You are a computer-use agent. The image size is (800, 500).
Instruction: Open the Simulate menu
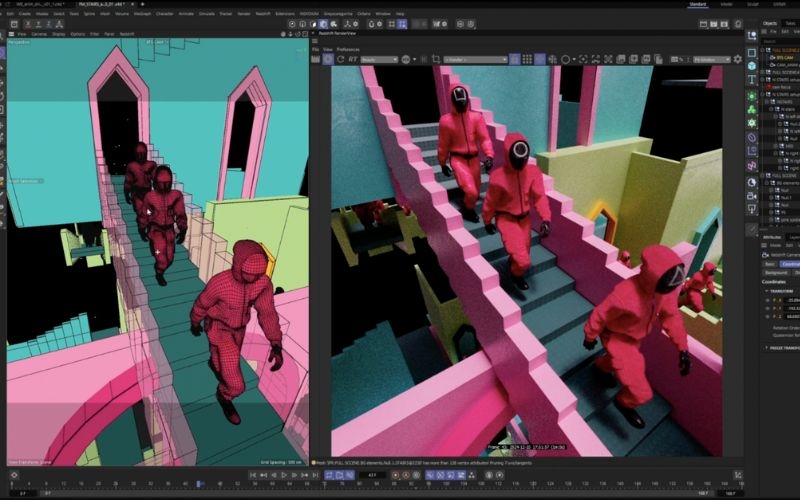(207, 14)
